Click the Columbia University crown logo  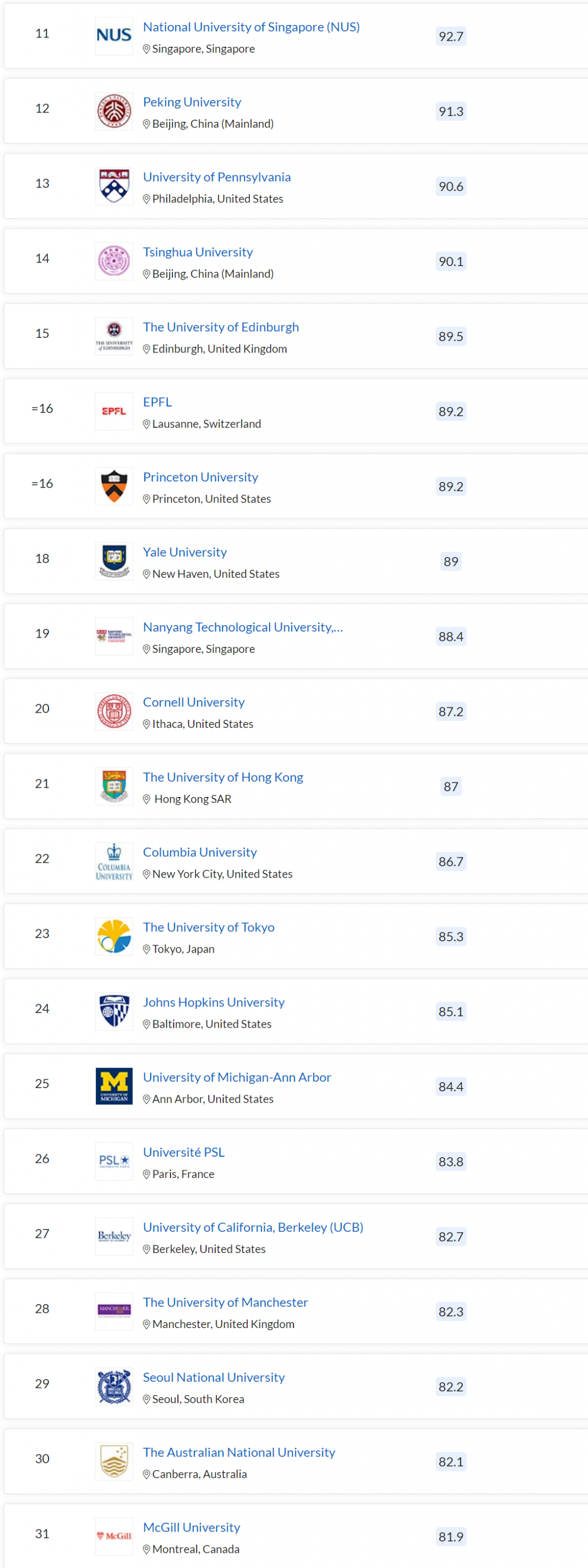coord(114,861)
